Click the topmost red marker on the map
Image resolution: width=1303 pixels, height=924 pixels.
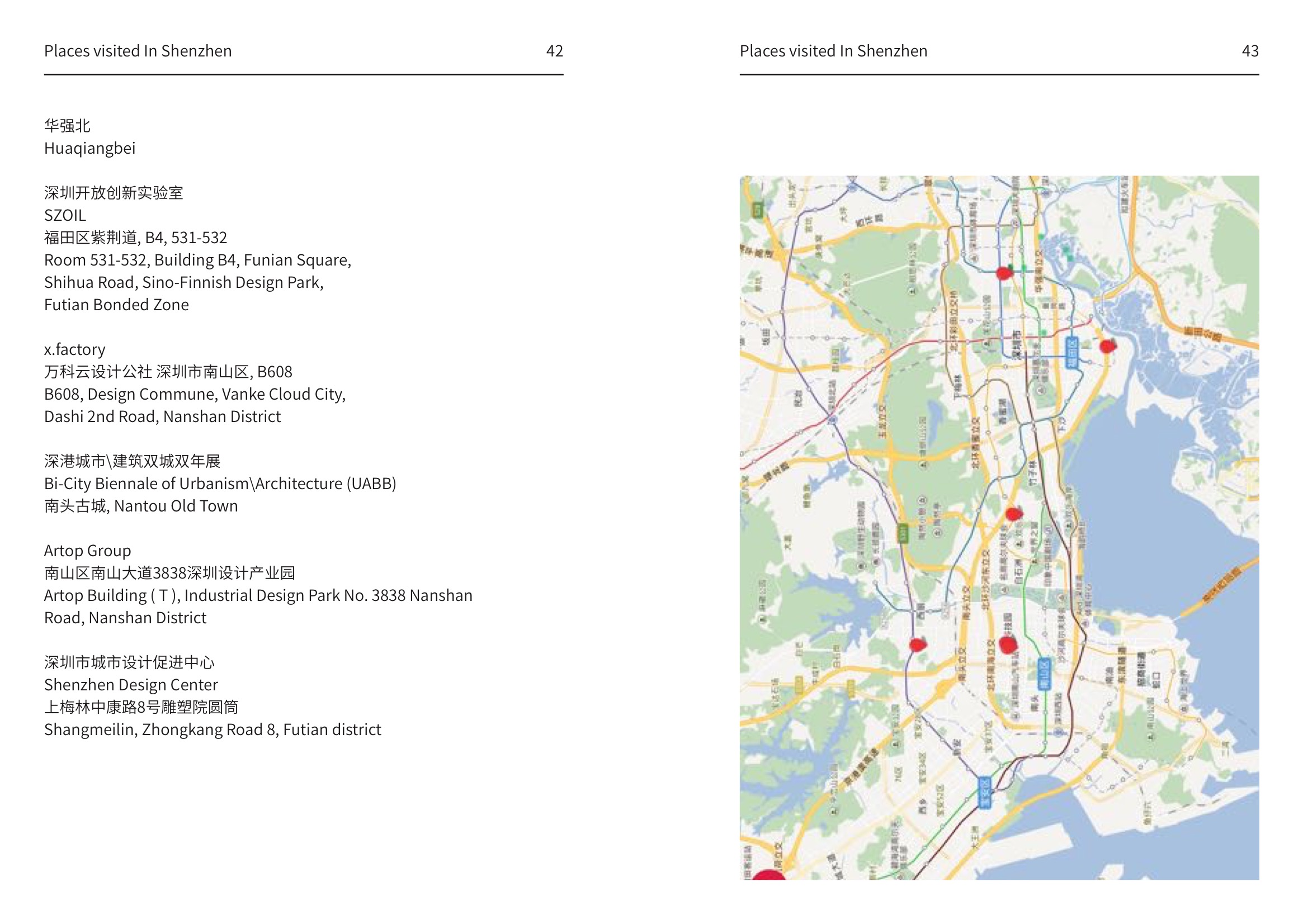pos(1004,274)
